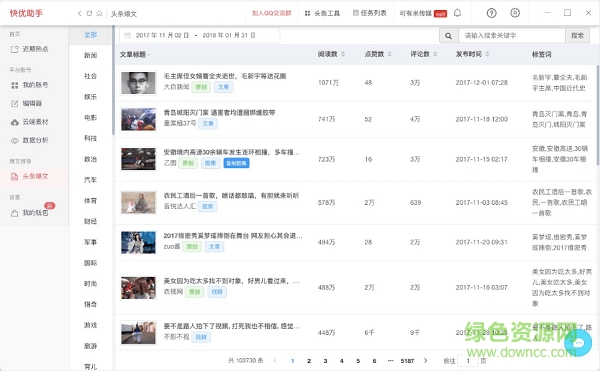Image resolution: width=600 pixels, height=371 pixels.
Task: Select the 游戏 category
Action: [x=91, y=325]
